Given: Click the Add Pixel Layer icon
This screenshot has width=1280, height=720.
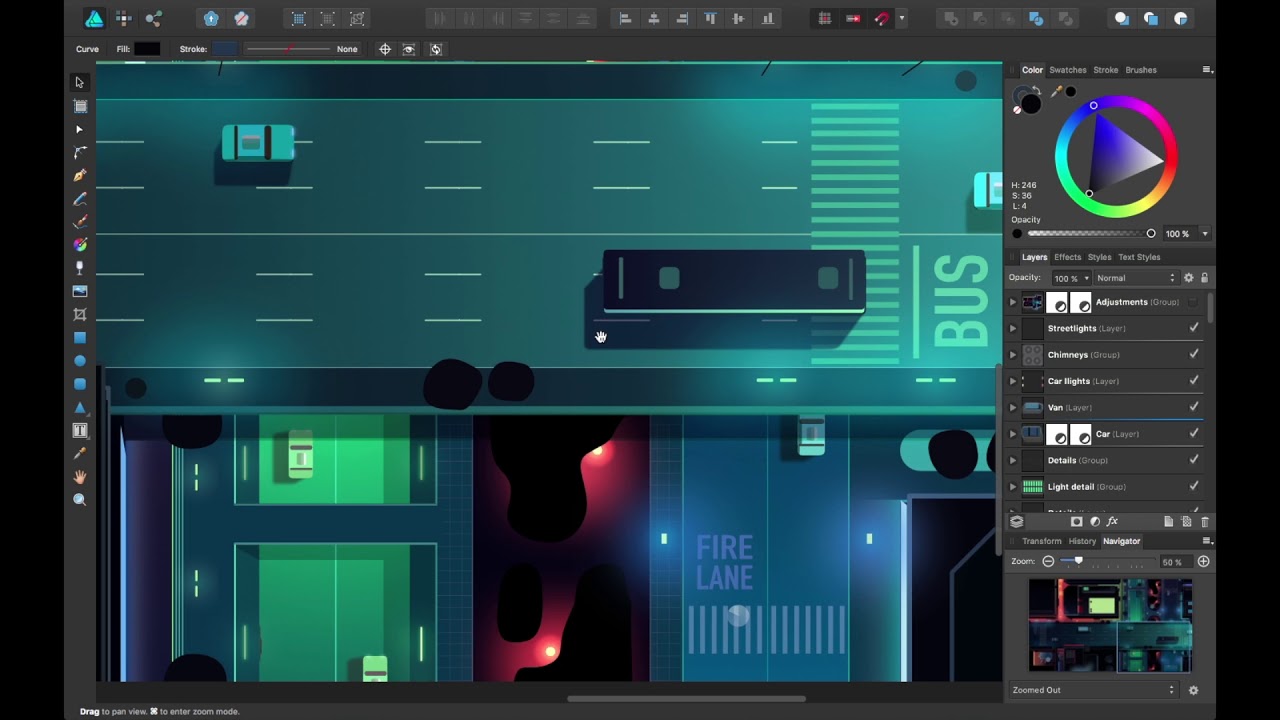Looking at the screenshot, I should 1186,522.
